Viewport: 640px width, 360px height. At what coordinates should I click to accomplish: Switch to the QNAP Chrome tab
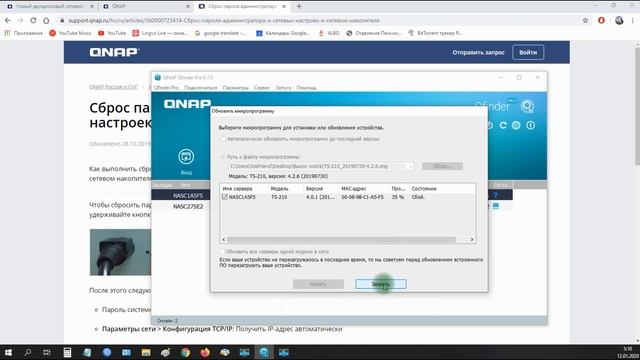point(145,6)
